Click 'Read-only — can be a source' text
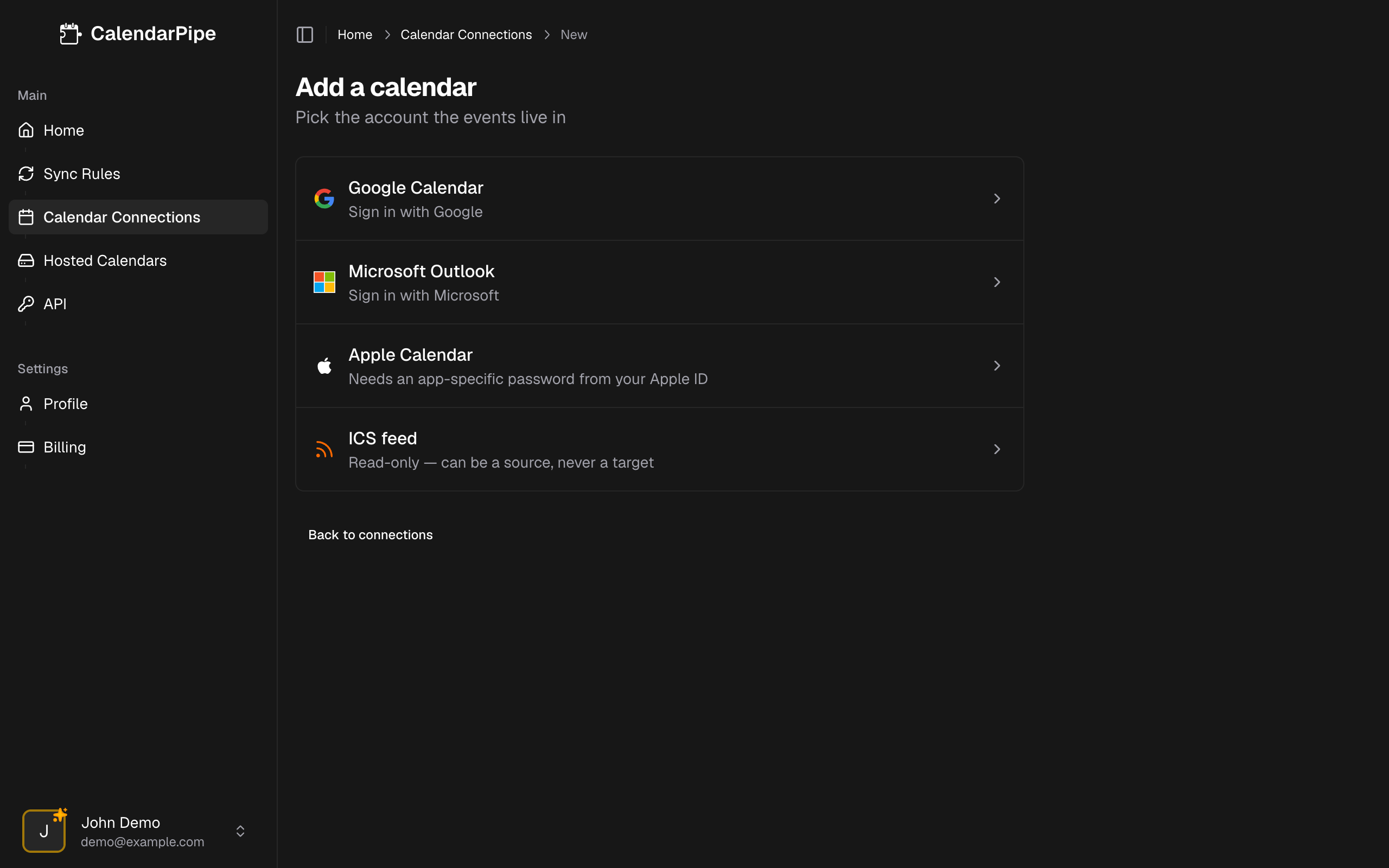 coord(501,463)
